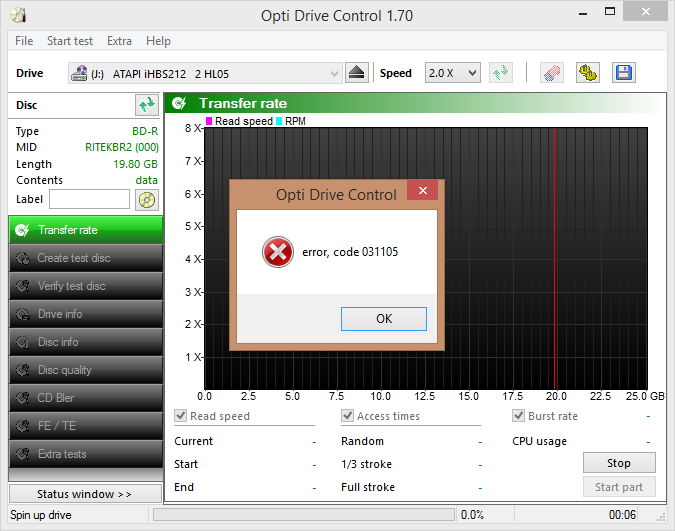This screenshot has width=675, height=531.
Task: Click the 1/3 stroke label
Action: [x=366, y=464]
